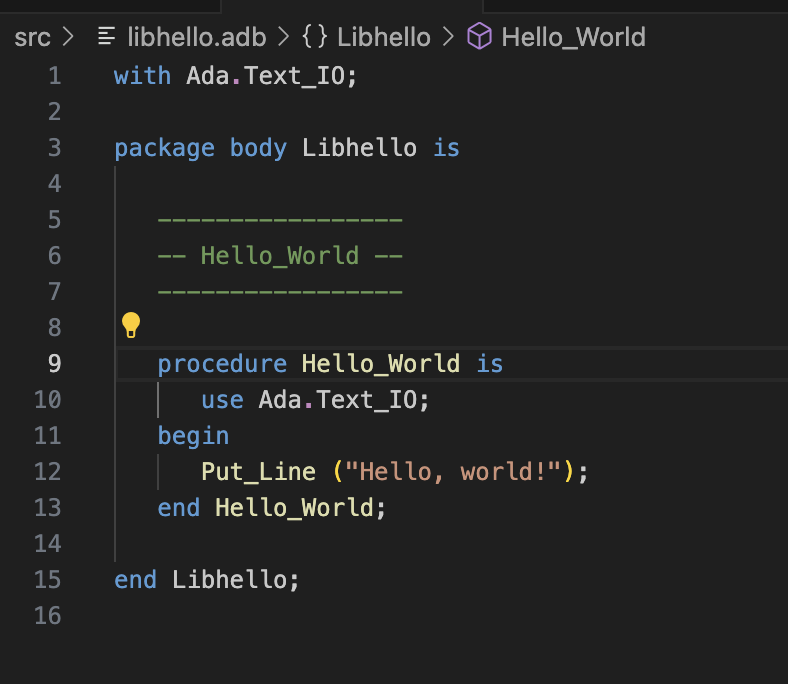Viewport: 788px width, 684px height.
Task: Click the chevron between libhello.adb and Libhello
Action: tap(283, 38)
